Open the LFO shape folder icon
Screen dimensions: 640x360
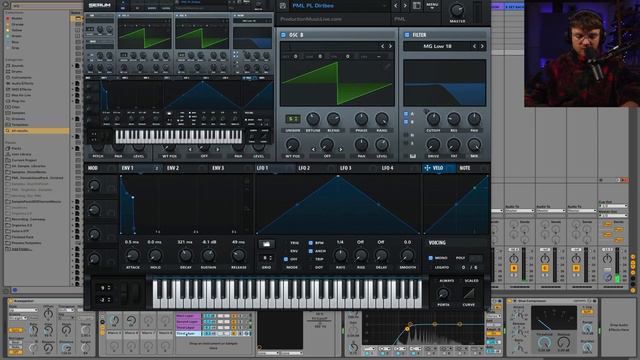point(266,244)
